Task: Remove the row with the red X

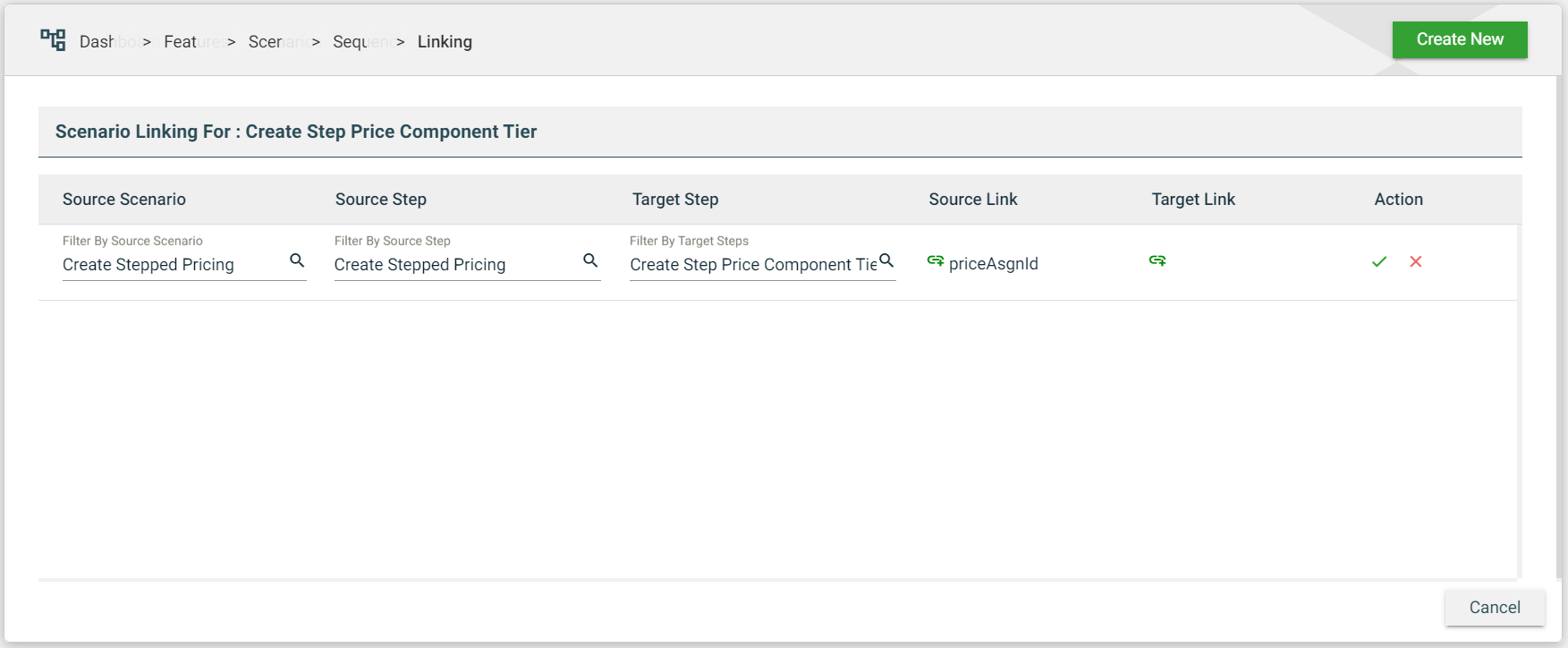Action: click(x=1416, y=261)
